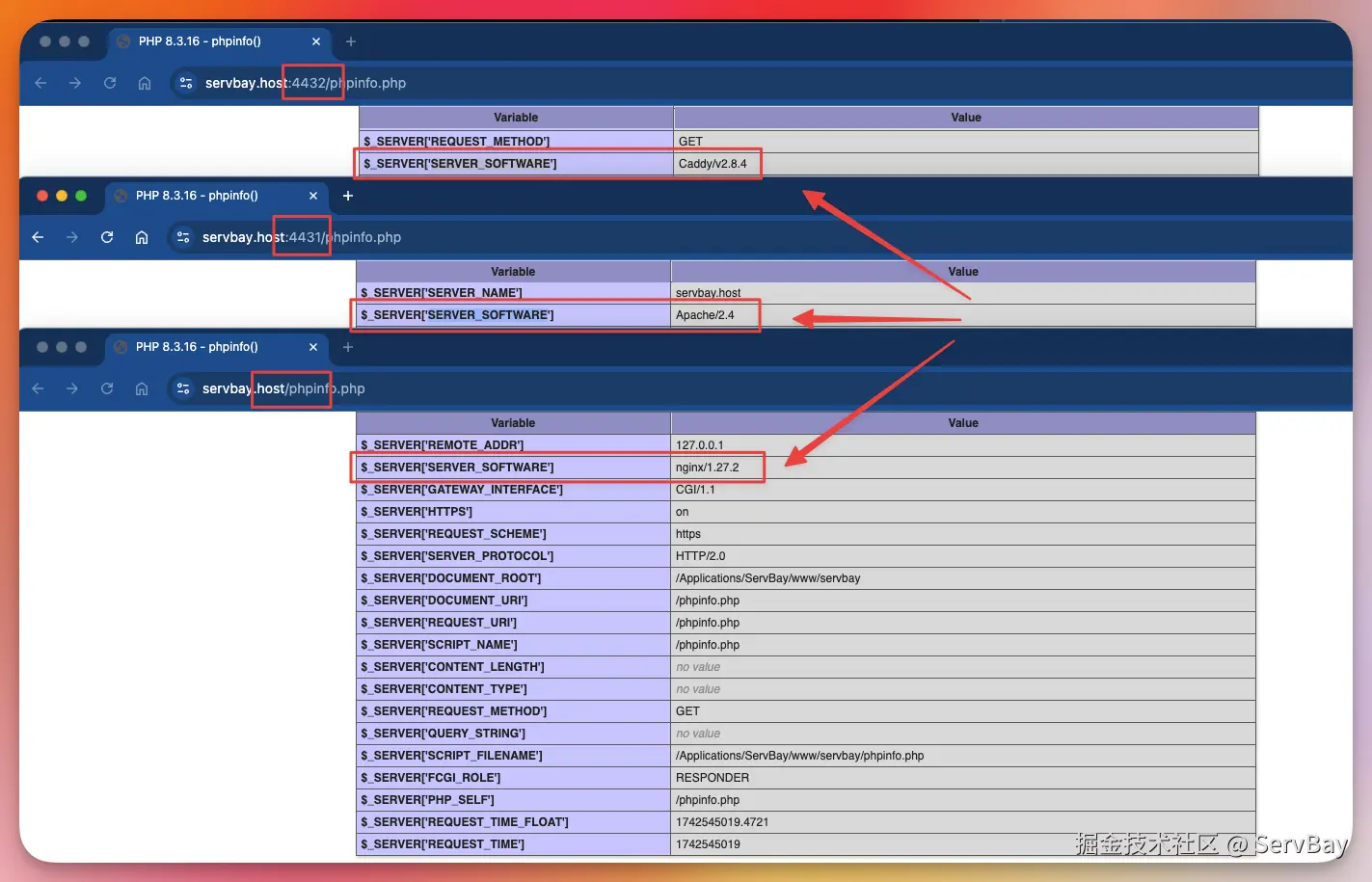Open a new tab in top Caddy window
This screenshot has width=1372, height=882.
tap(351, 41)
